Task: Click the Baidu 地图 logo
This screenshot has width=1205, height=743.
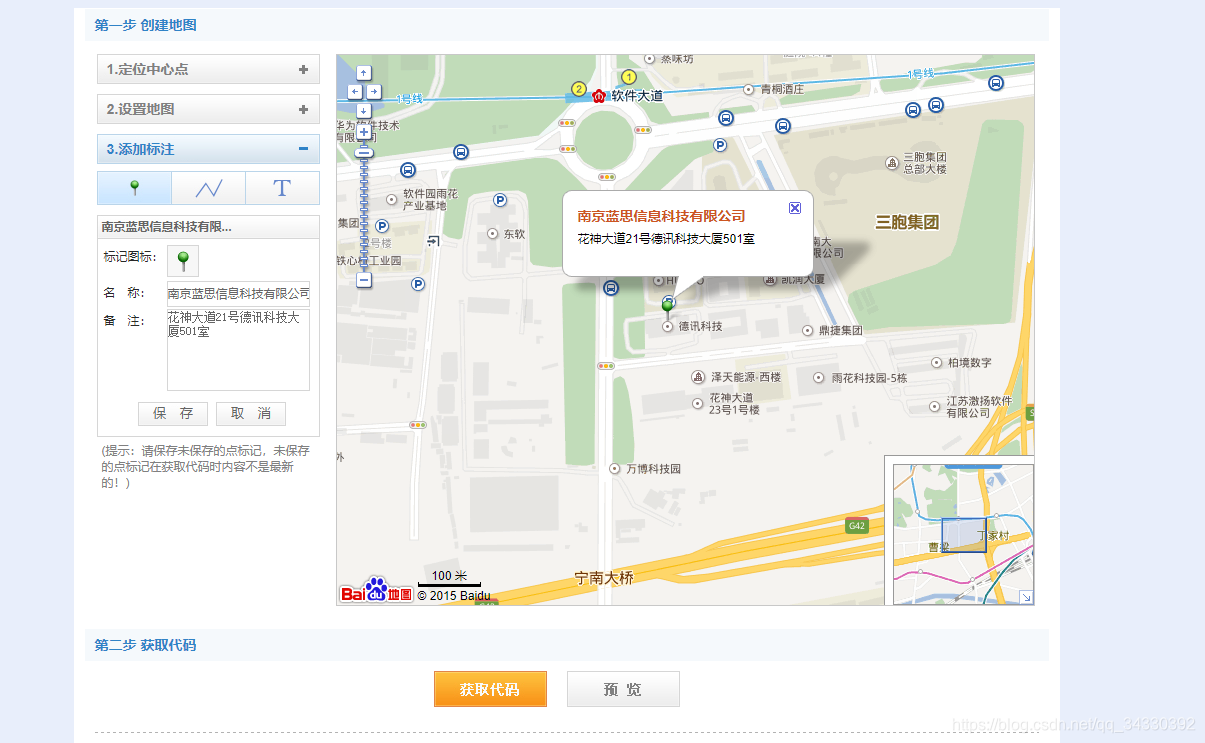Action: pos(377,591)
